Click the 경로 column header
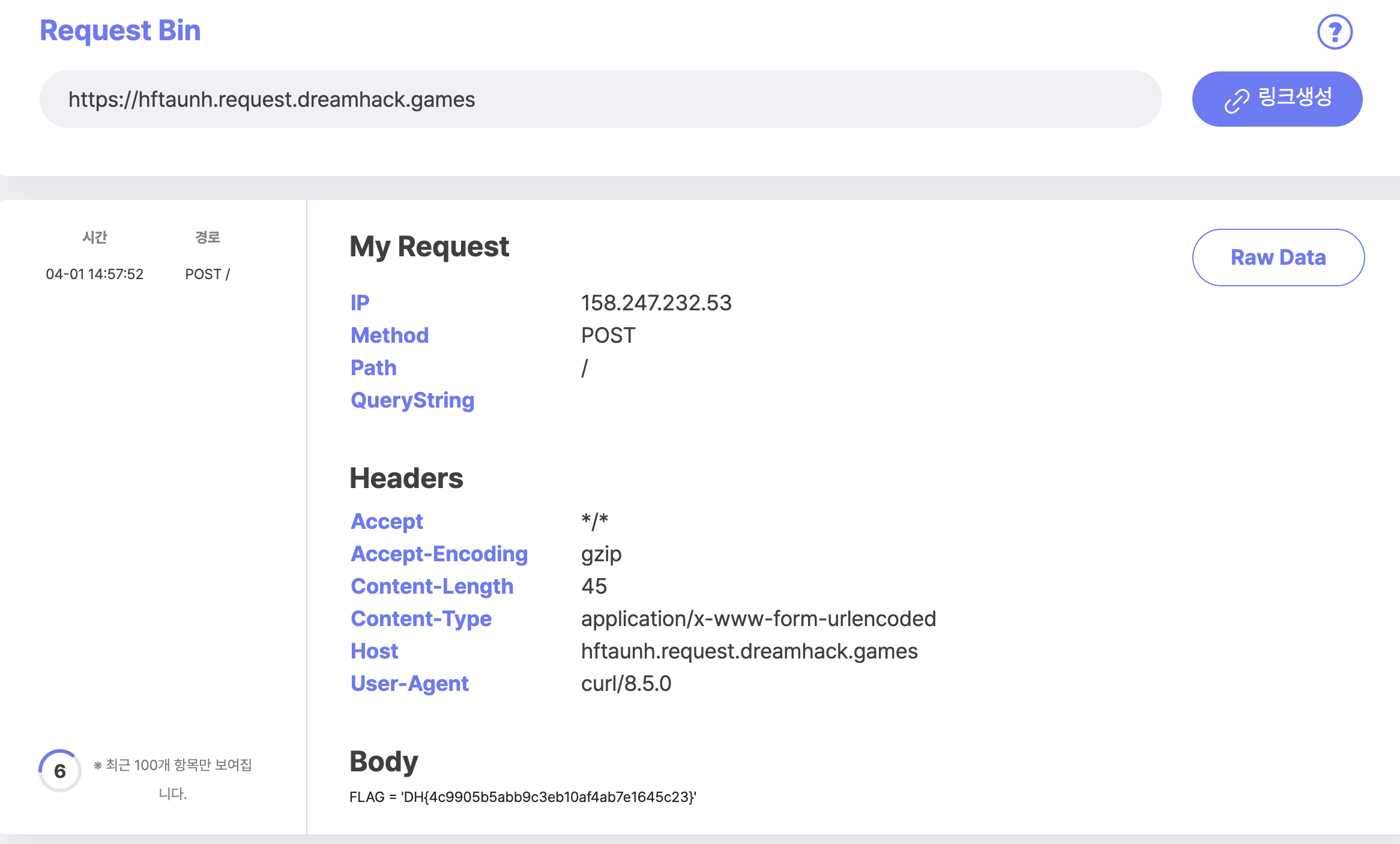The width and height of the screenshot is (1400, 844). pos(207,237)
